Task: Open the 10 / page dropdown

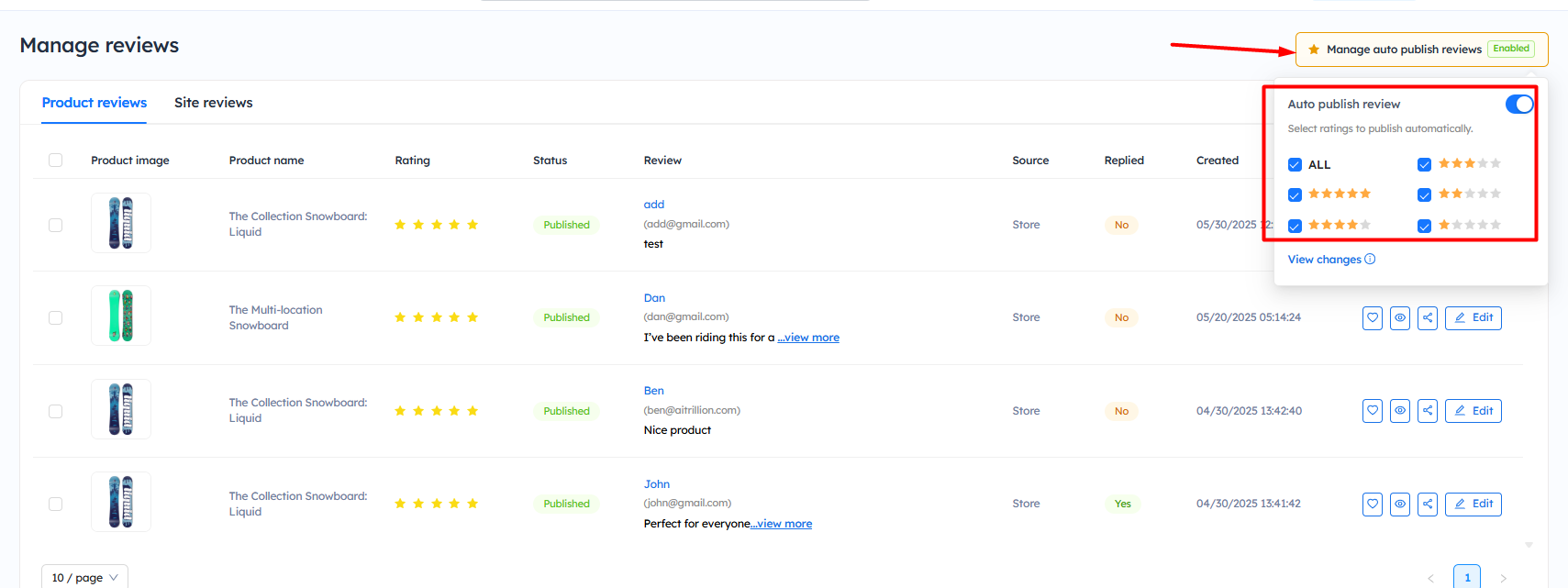Action: click(x=84, y=577)
